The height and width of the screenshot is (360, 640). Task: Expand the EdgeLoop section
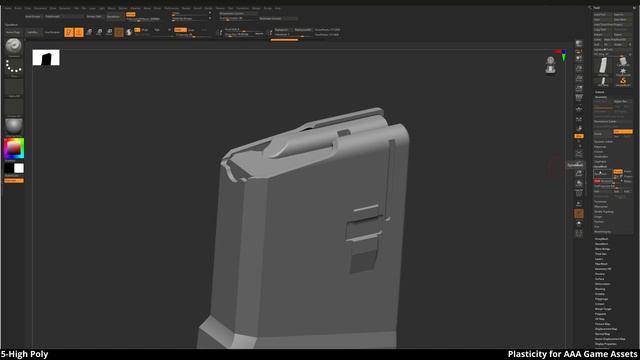[x=600, y=147]
